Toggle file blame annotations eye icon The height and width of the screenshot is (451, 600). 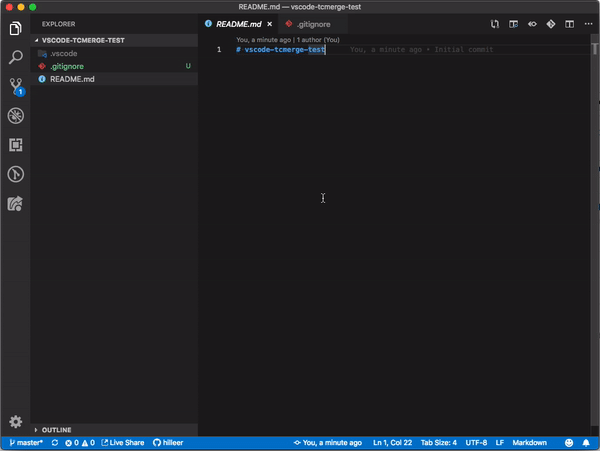[x=532, y=24]
